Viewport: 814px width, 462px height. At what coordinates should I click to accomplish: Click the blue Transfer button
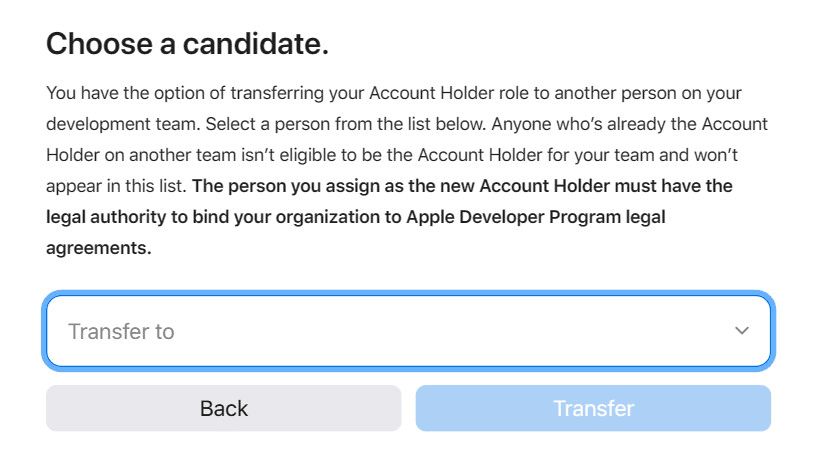click(593, 408)
